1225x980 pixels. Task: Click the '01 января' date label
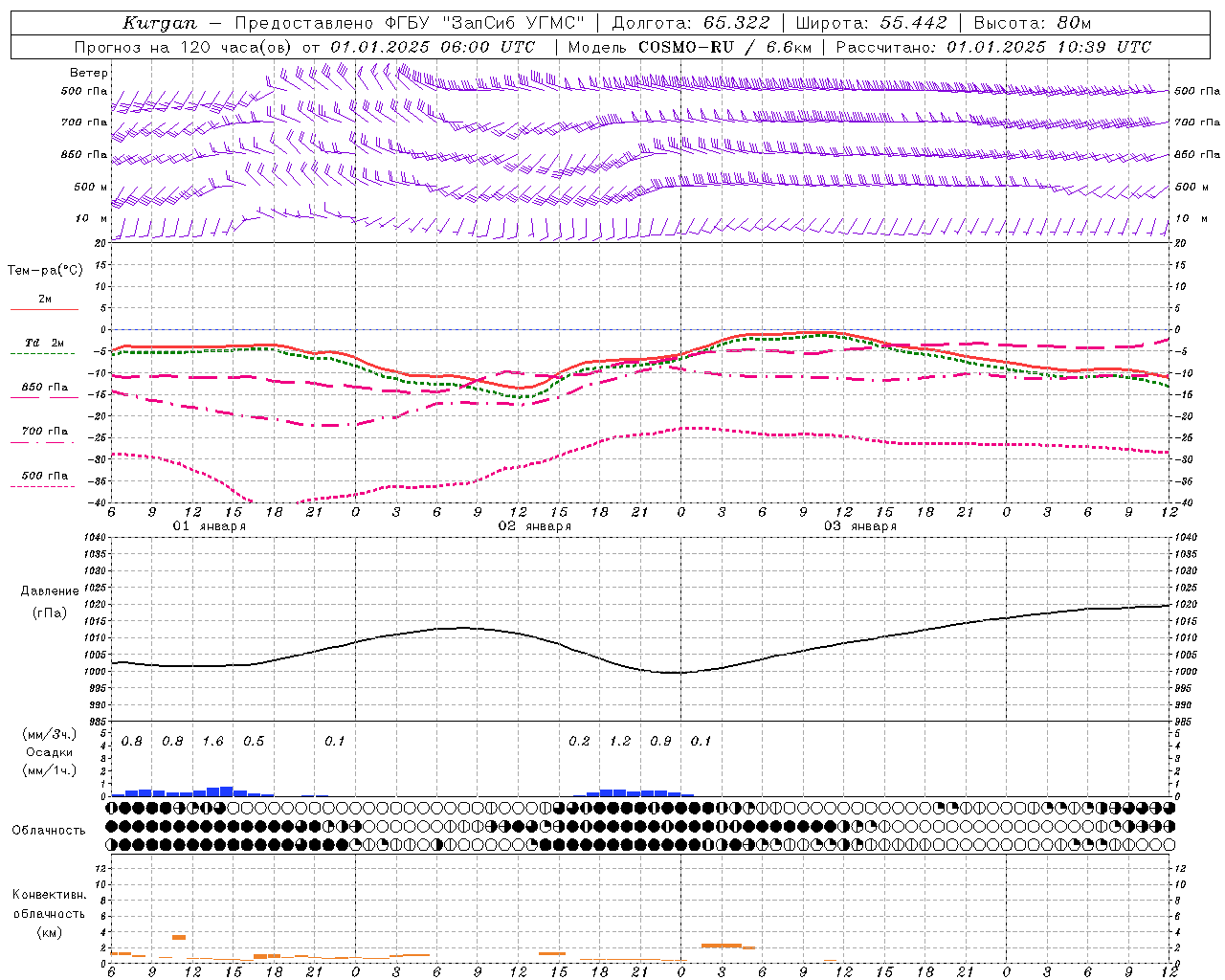pyautogui.click(x=209, y=526)
